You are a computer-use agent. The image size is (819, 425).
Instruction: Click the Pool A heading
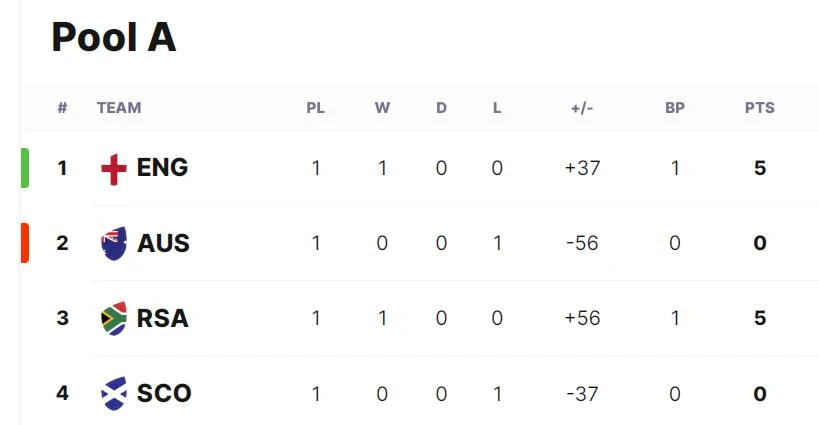(x=114, y=37)
